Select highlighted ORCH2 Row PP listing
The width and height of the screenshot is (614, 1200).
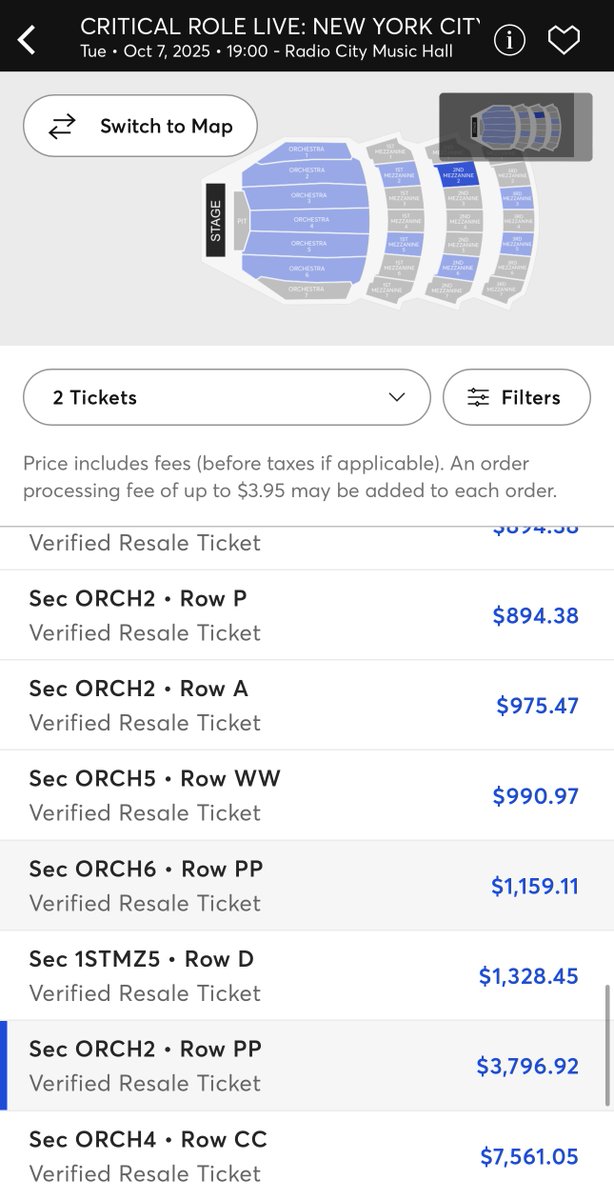coord(307,1065)
